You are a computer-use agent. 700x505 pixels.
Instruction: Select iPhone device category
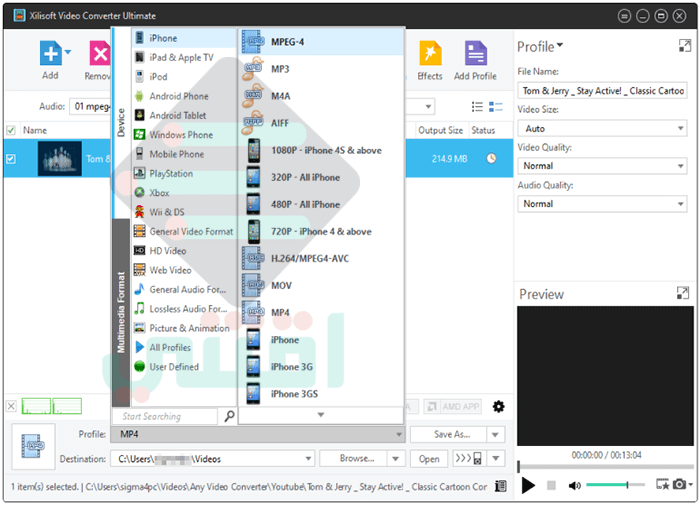184,38
